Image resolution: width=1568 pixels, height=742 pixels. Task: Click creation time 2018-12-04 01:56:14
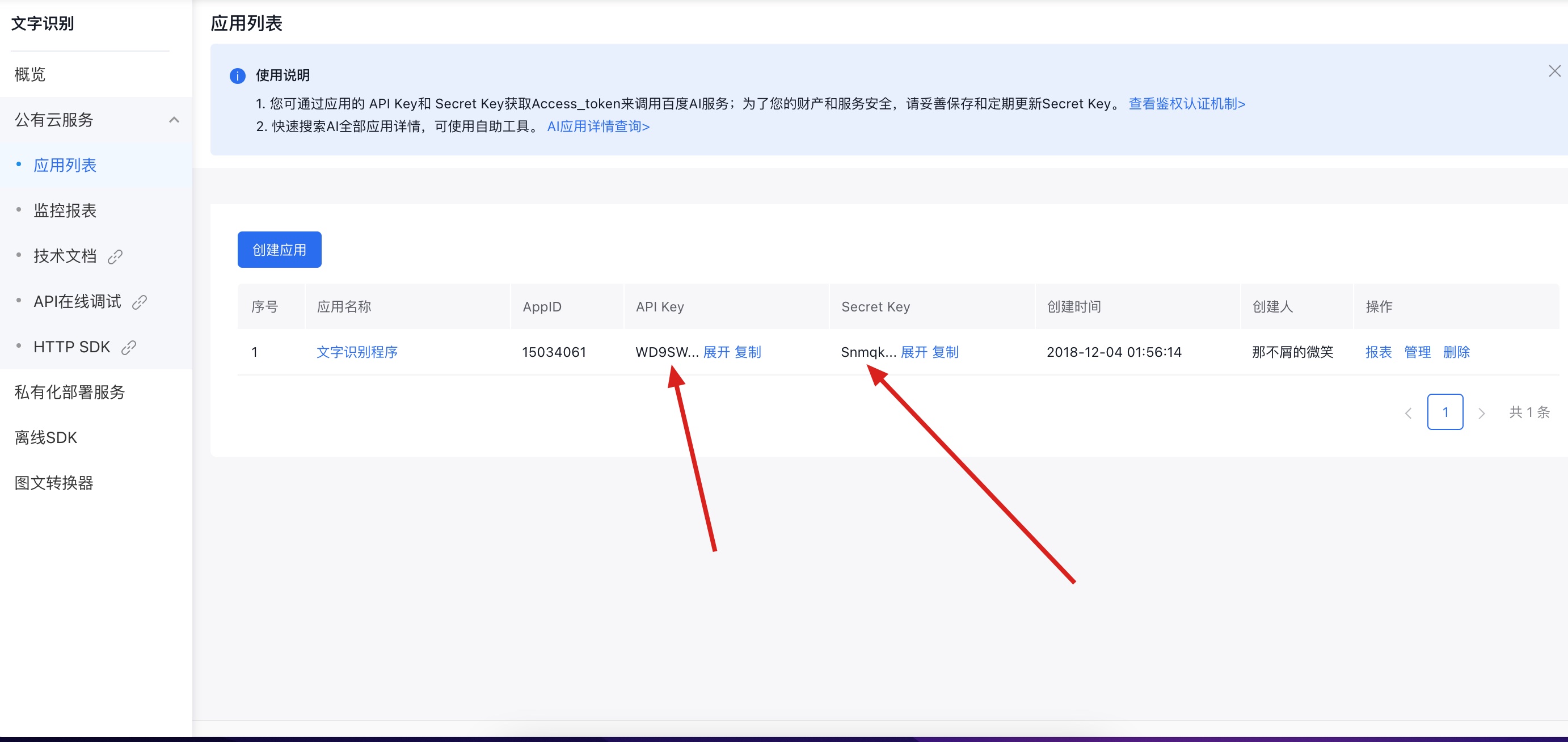1113,352
